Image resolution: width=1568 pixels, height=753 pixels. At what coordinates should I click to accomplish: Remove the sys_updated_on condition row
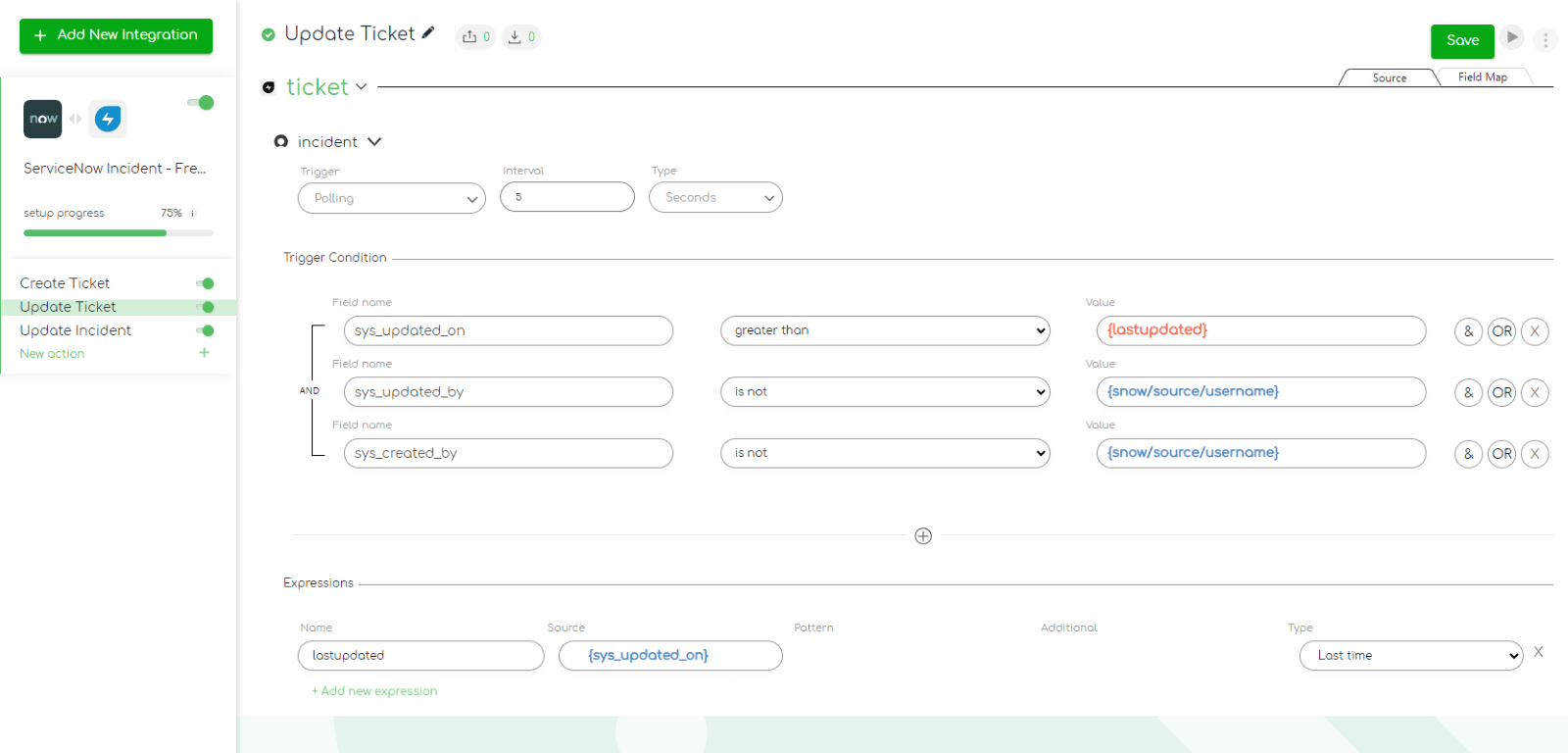1535,331
